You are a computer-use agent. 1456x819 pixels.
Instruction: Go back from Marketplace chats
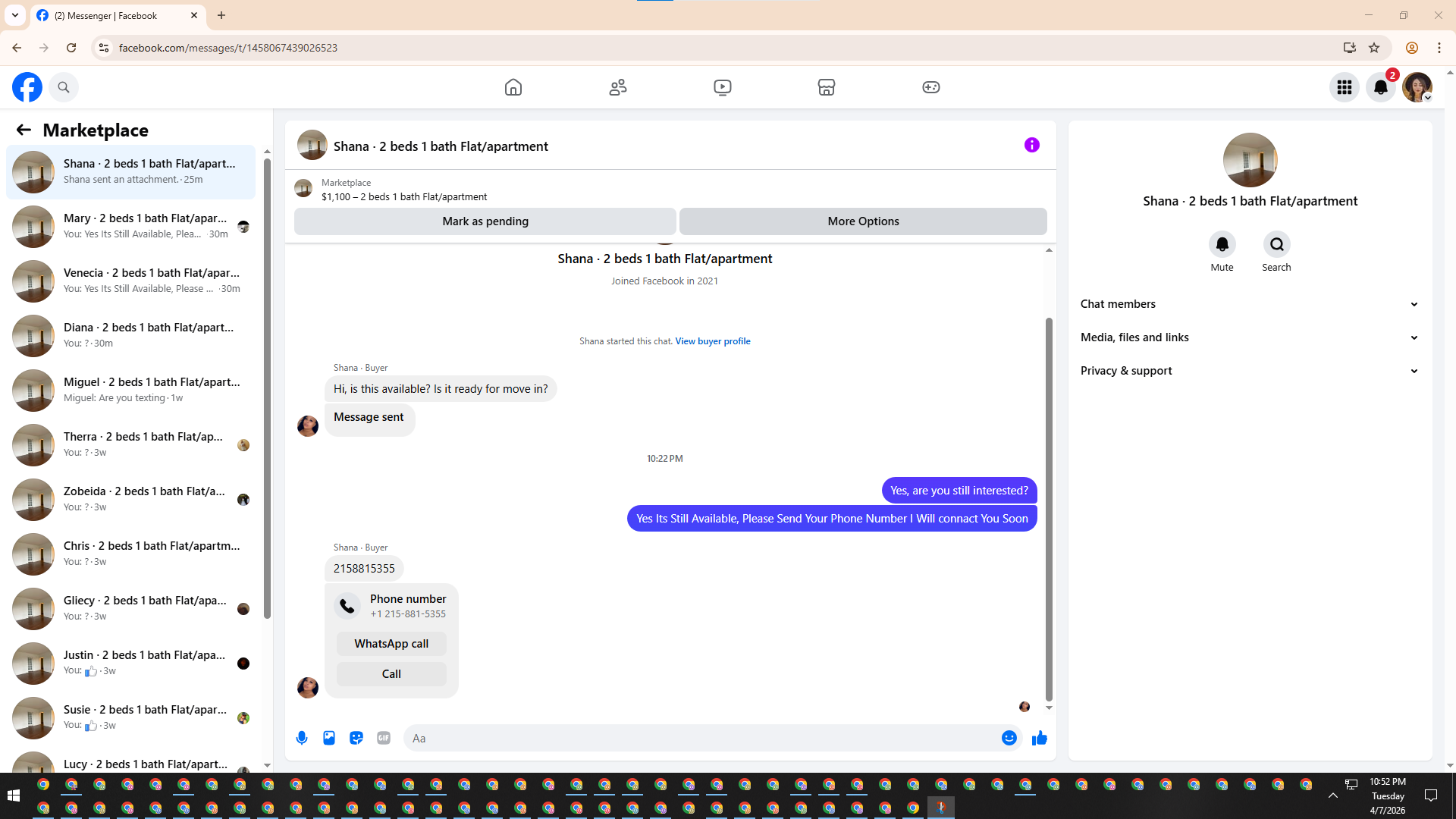24,130
